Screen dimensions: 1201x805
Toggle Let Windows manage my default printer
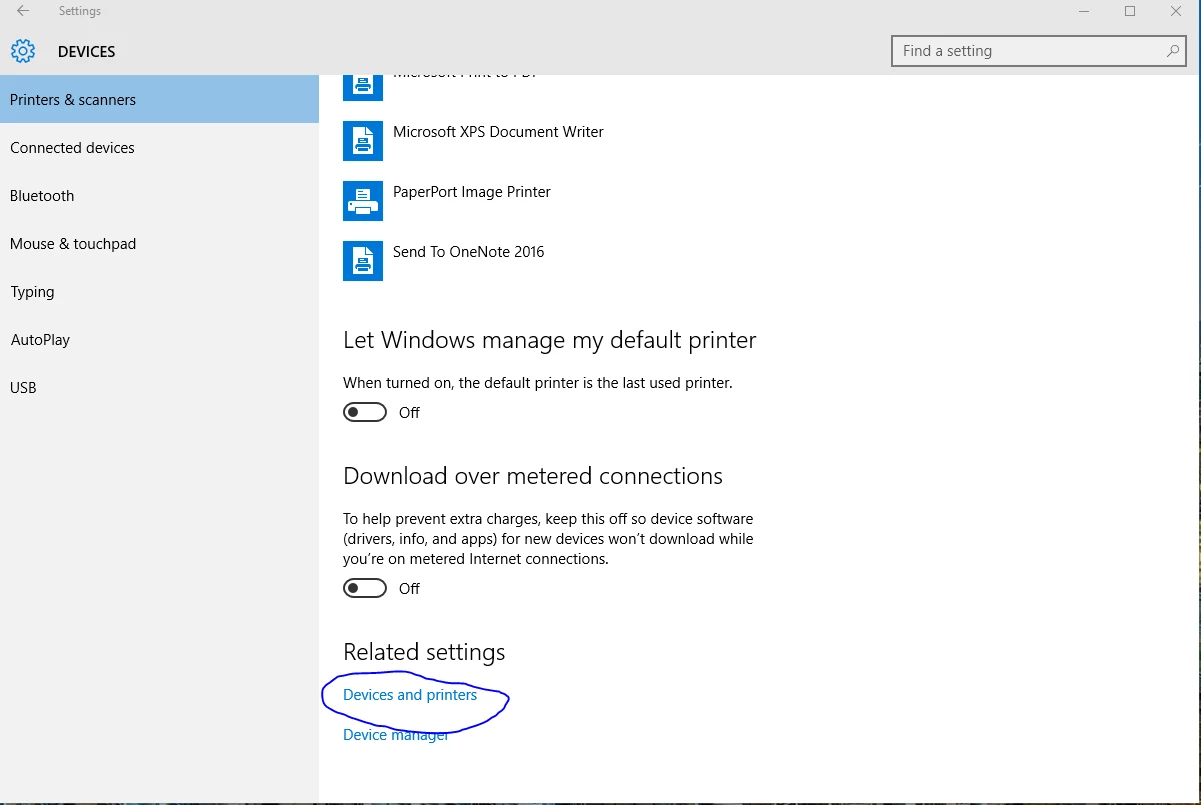point(365,412)
